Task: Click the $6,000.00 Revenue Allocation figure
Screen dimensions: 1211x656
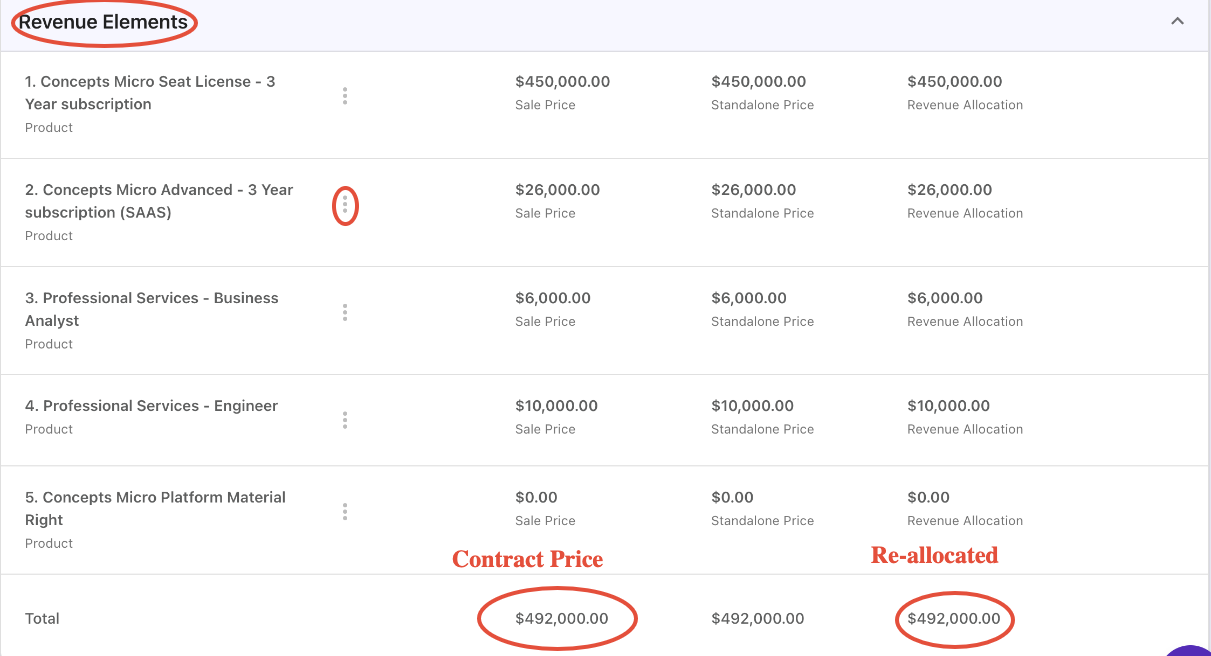Action: 945,298
